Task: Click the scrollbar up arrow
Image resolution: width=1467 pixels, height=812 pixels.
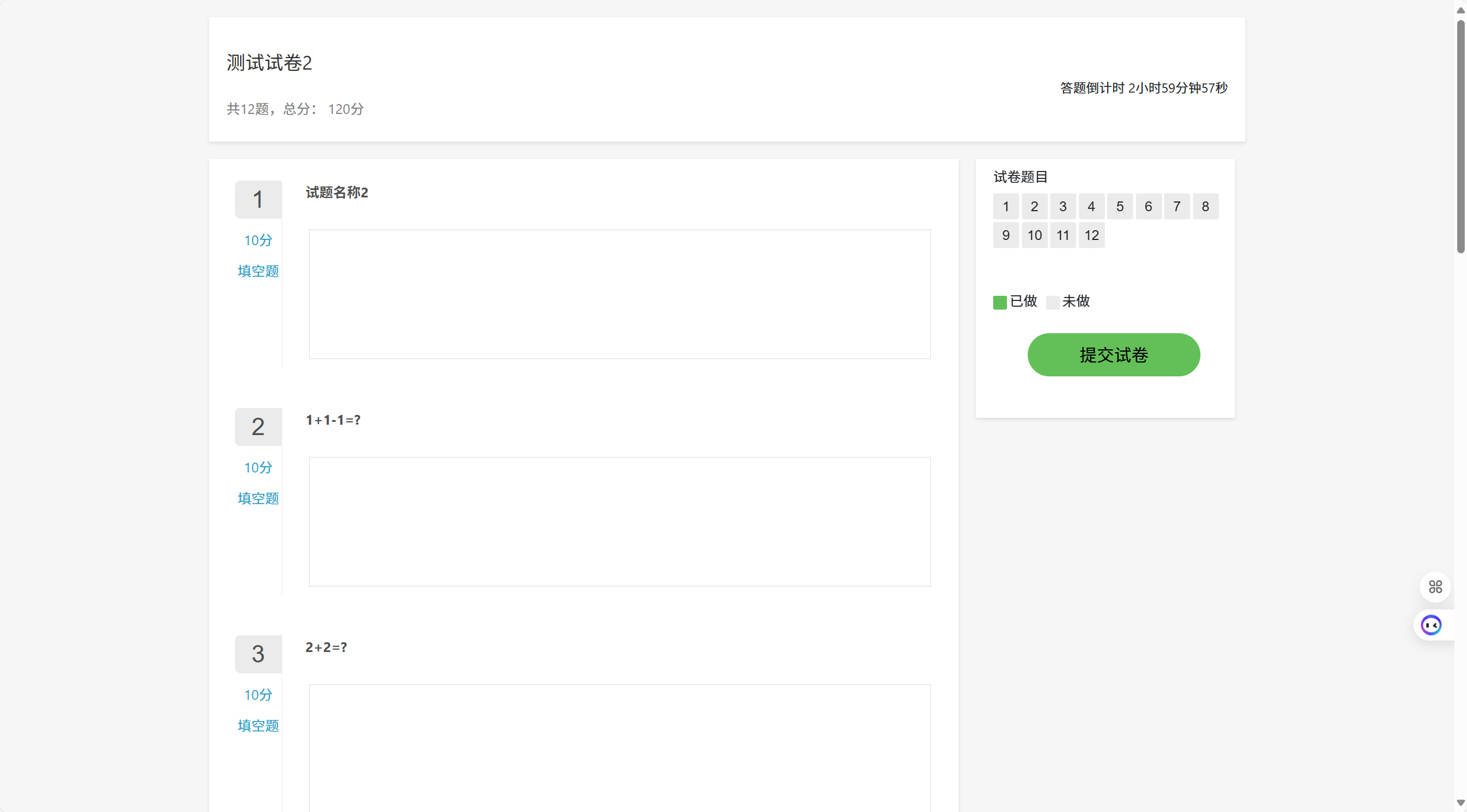Action: coord(1460,10)
